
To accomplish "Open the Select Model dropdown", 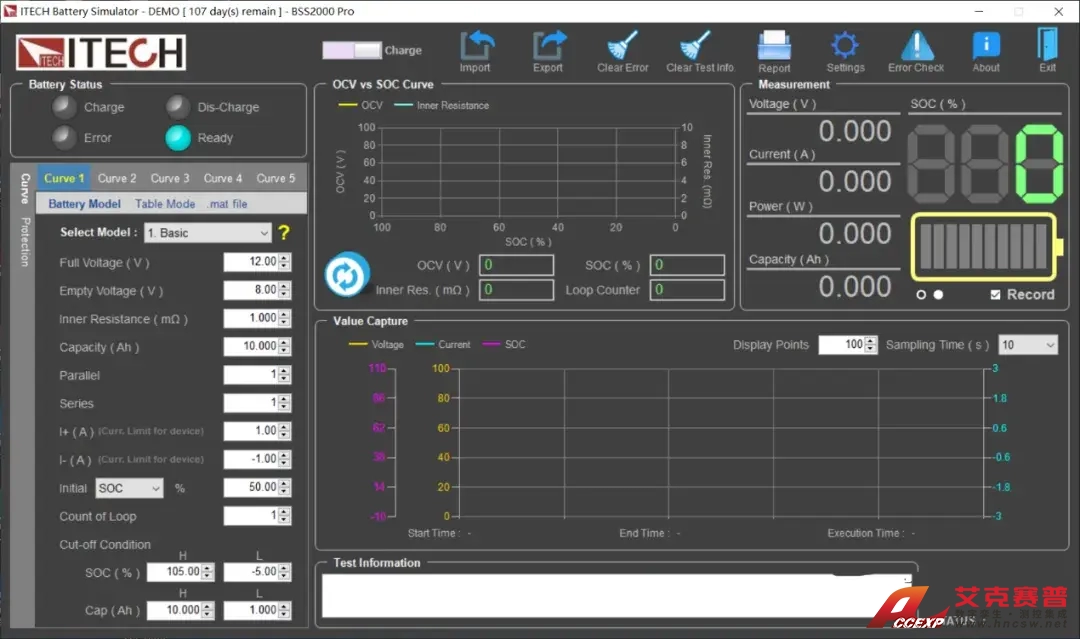I will 207,233.
